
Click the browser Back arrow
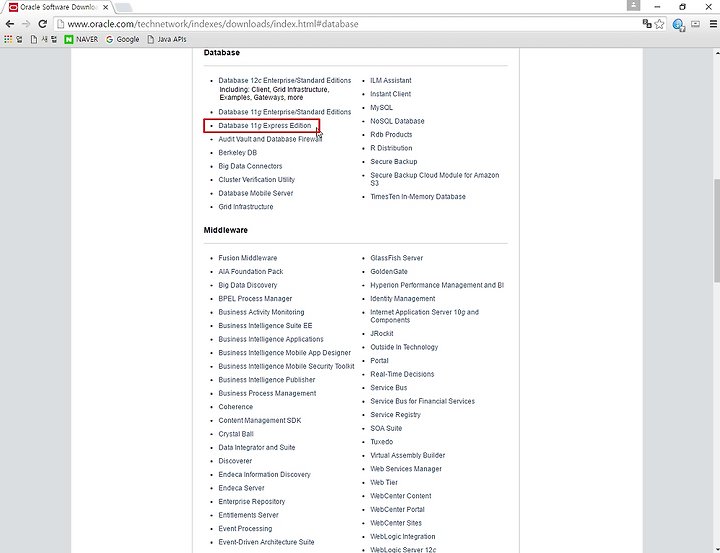pos(10,24)
